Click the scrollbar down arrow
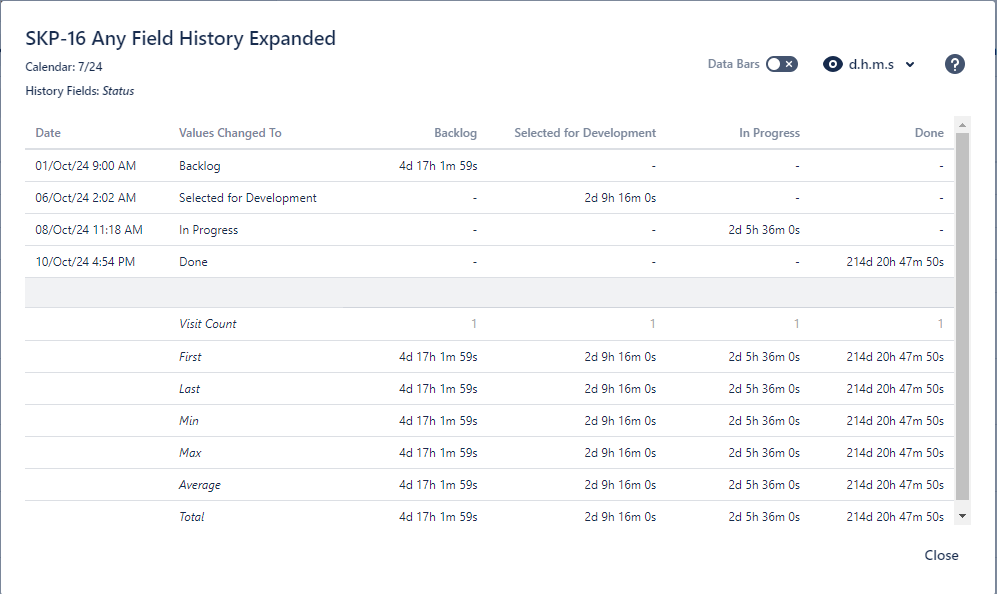Screen dimensions: 997x594 963,515
